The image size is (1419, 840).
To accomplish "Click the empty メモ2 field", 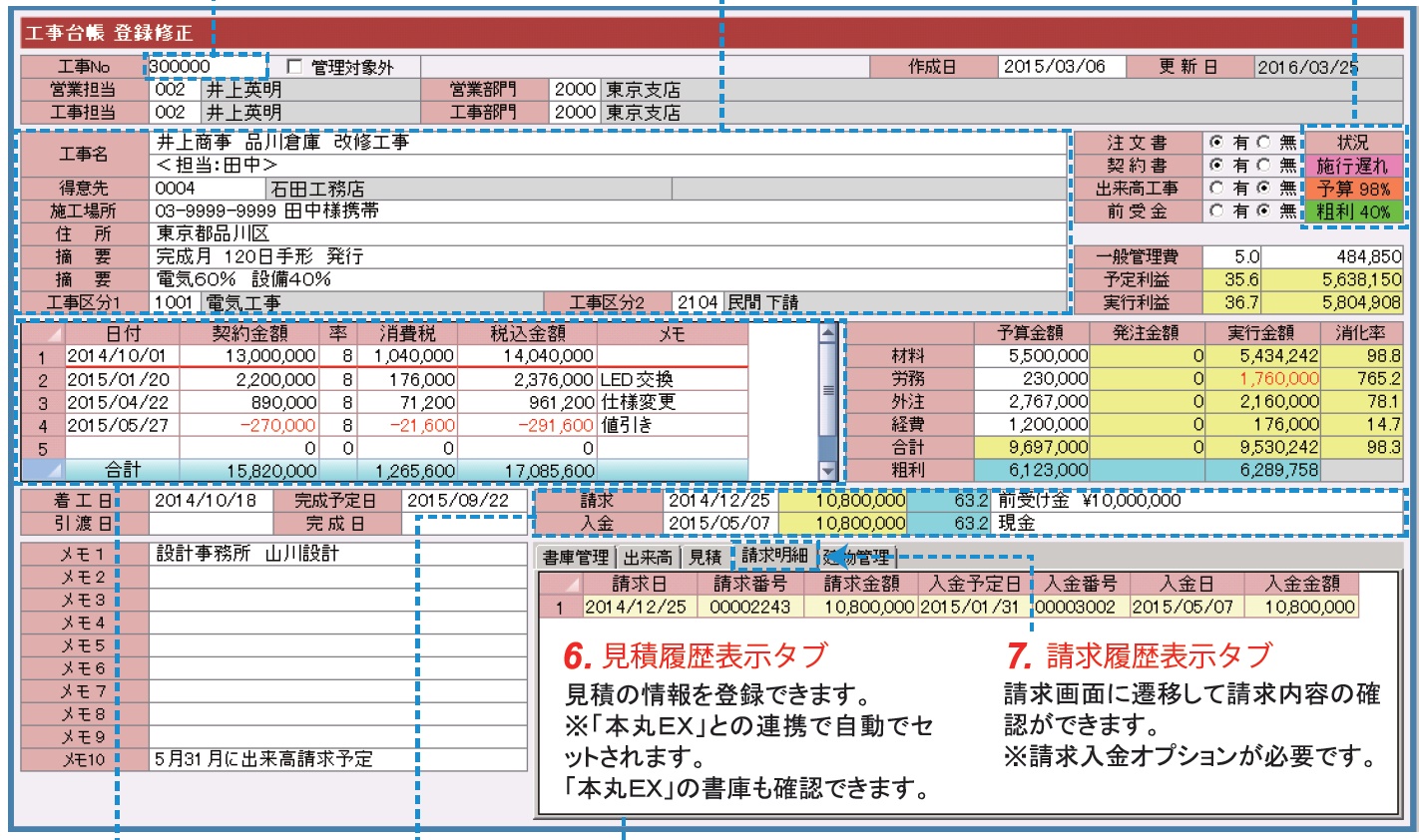I will point(338,577).
